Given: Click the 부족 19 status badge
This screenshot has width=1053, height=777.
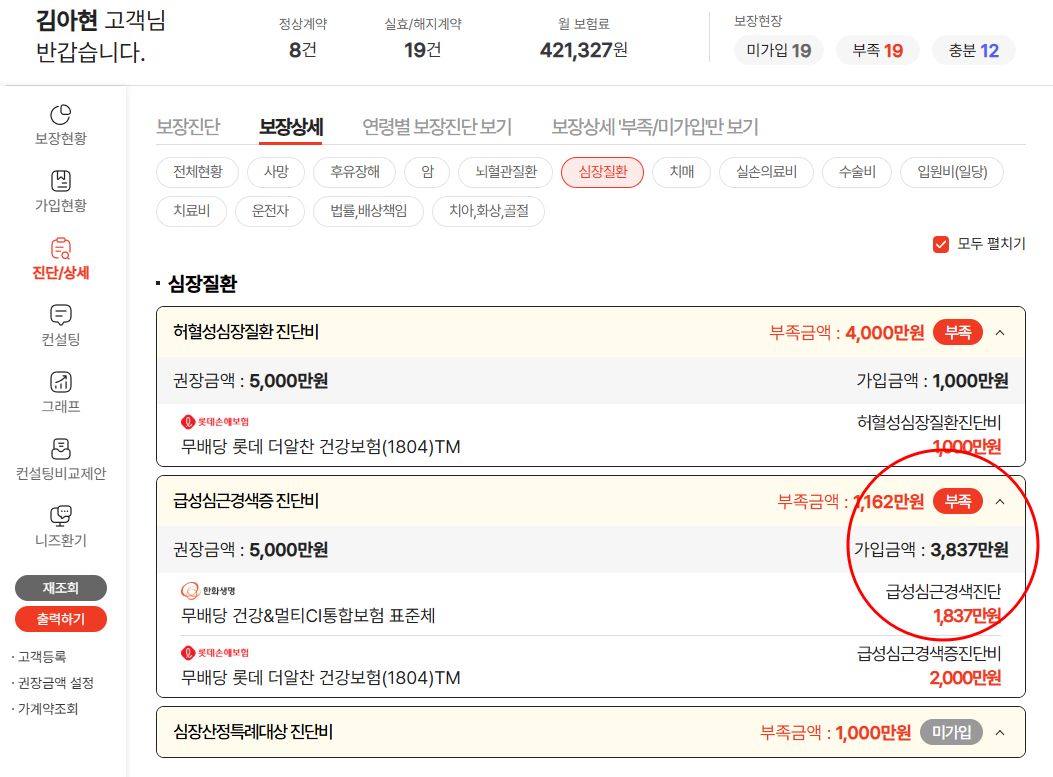Looking at the screenshot, I should (877, 50).
